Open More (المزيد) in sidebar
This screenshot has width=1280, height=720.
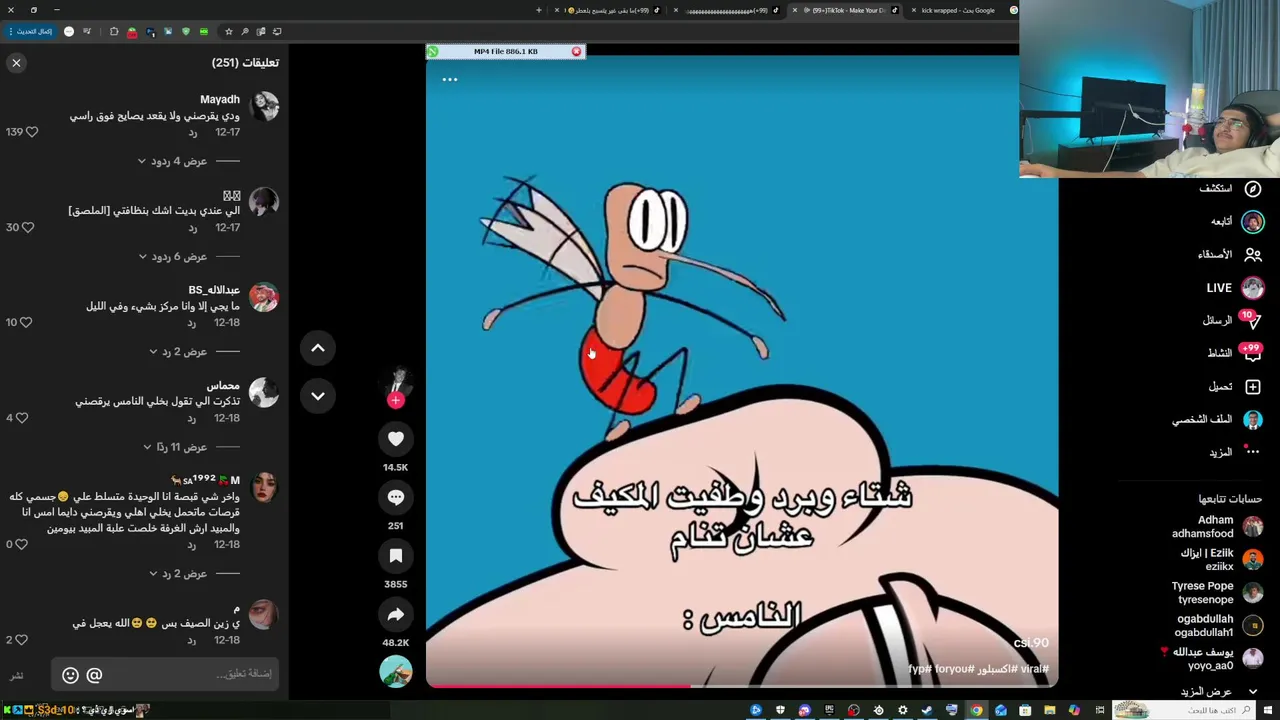1234,452
